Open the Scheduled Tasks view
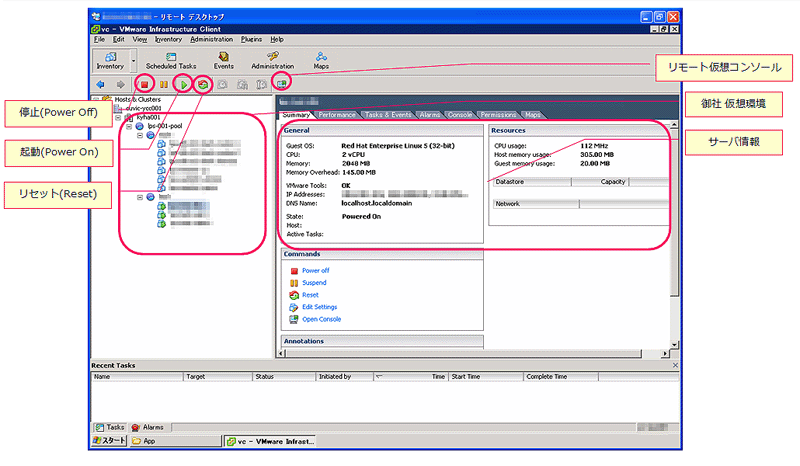This screenshot has height=466, width=800. point(174,60)
